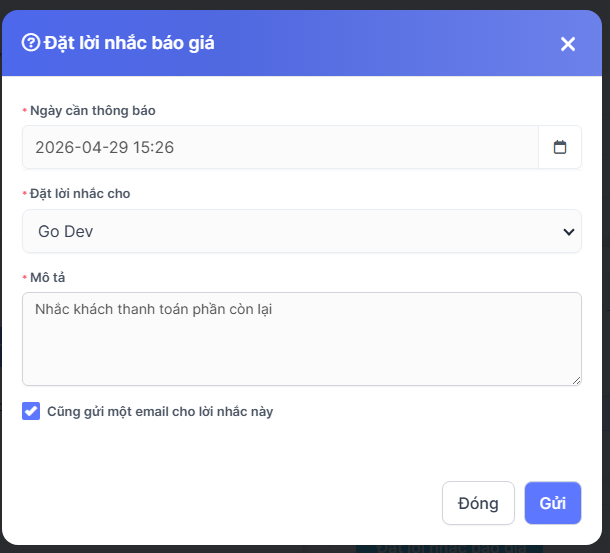This screenshot has width=610, height=553.
Task: Click the date field showing 2026-04-29 15:26
Action: tap(280, 147)
